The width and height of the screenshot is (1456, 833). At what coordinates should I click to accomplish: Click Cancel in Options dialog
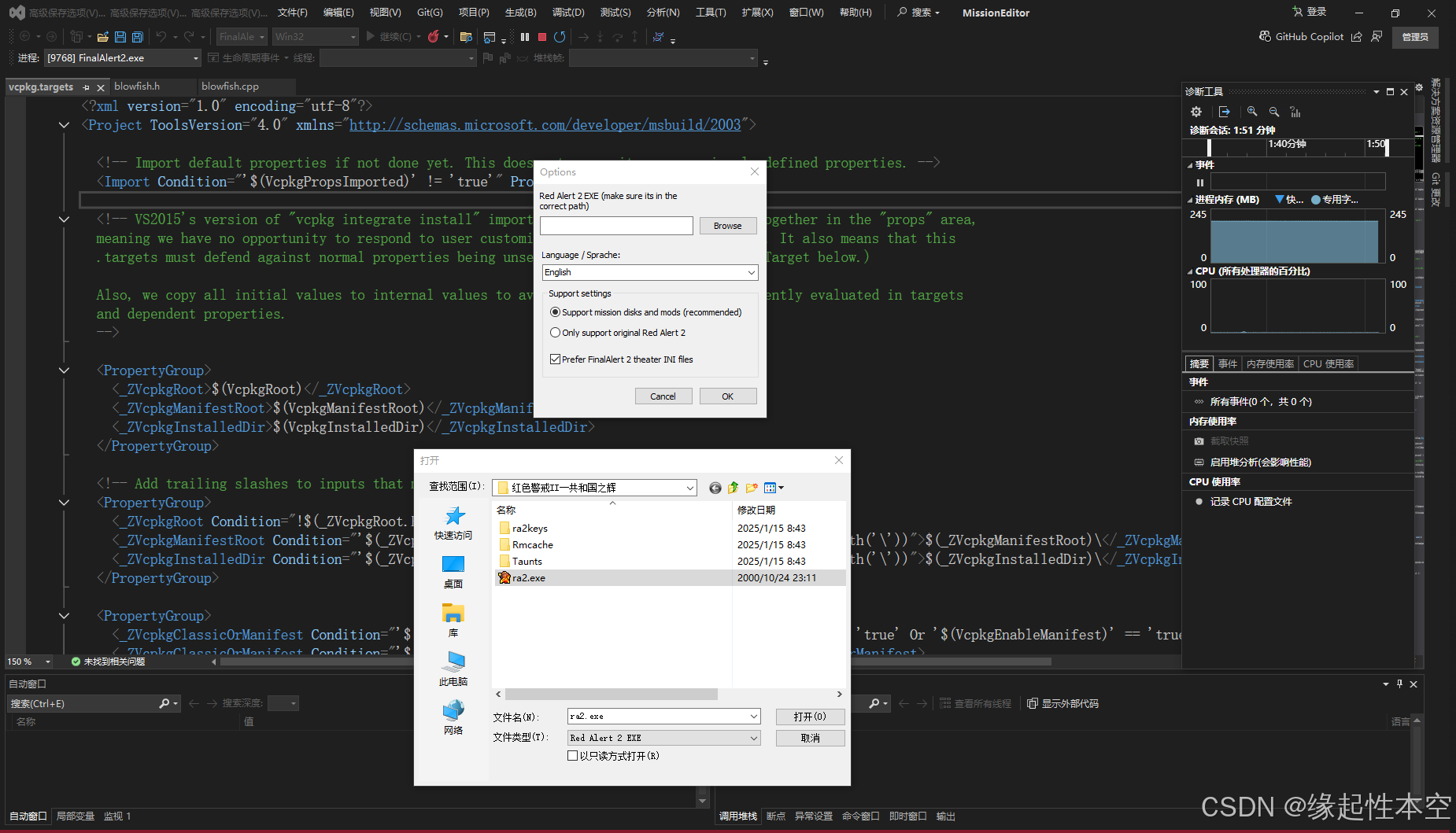[663, 396]
